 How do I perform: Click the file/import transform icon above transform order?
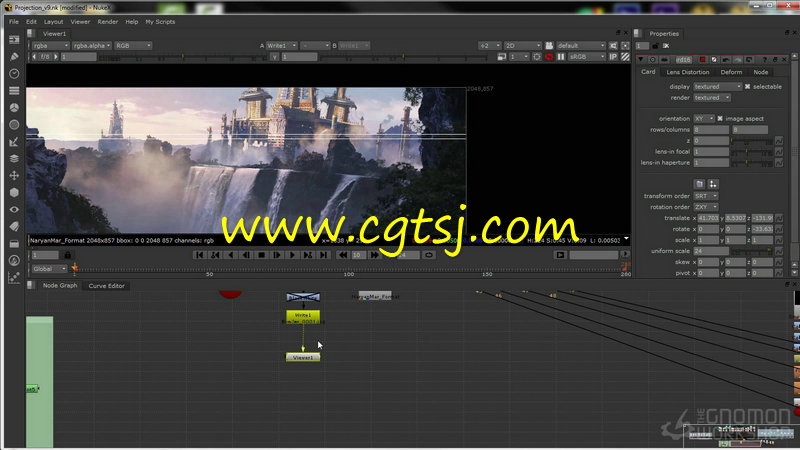[x=699, y=184]
